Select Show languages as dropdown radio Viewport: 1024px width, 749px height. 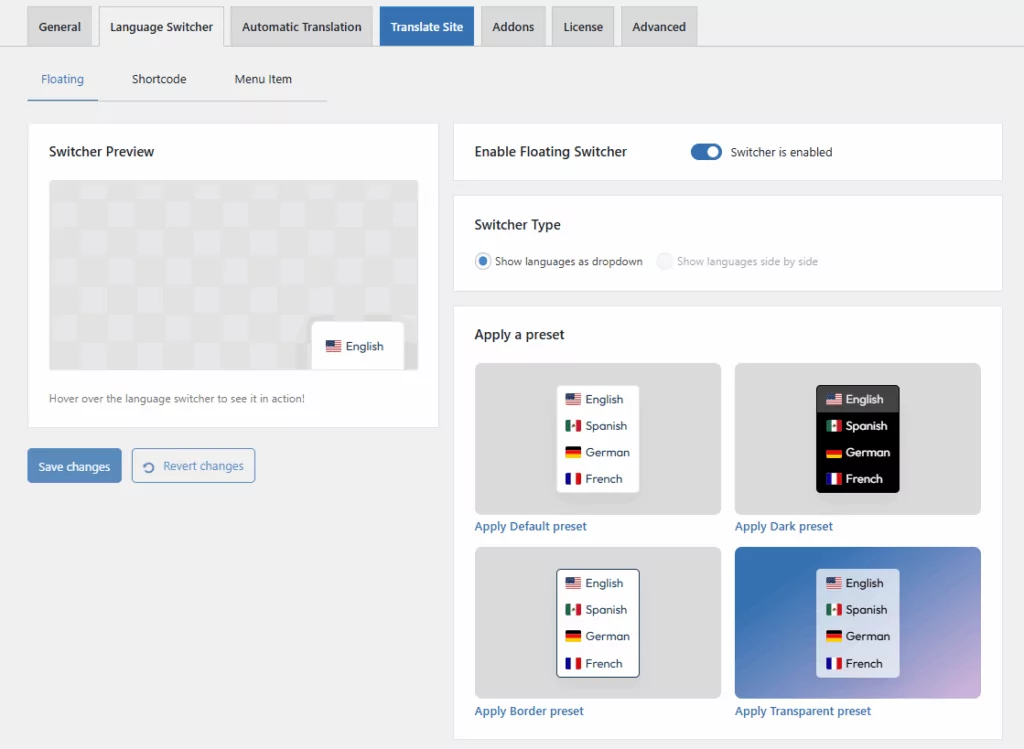click(483, 261)
